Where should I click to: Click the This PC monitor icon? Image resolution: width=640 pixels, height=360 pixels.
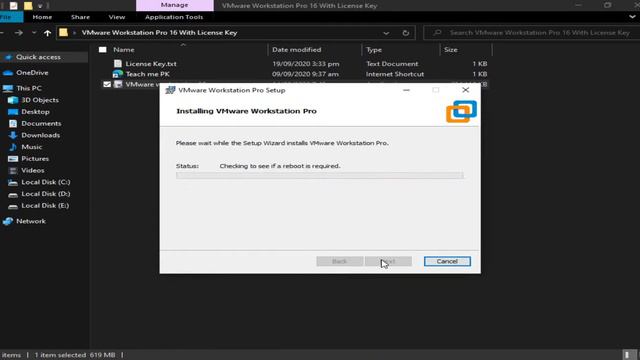click(8, 88)
